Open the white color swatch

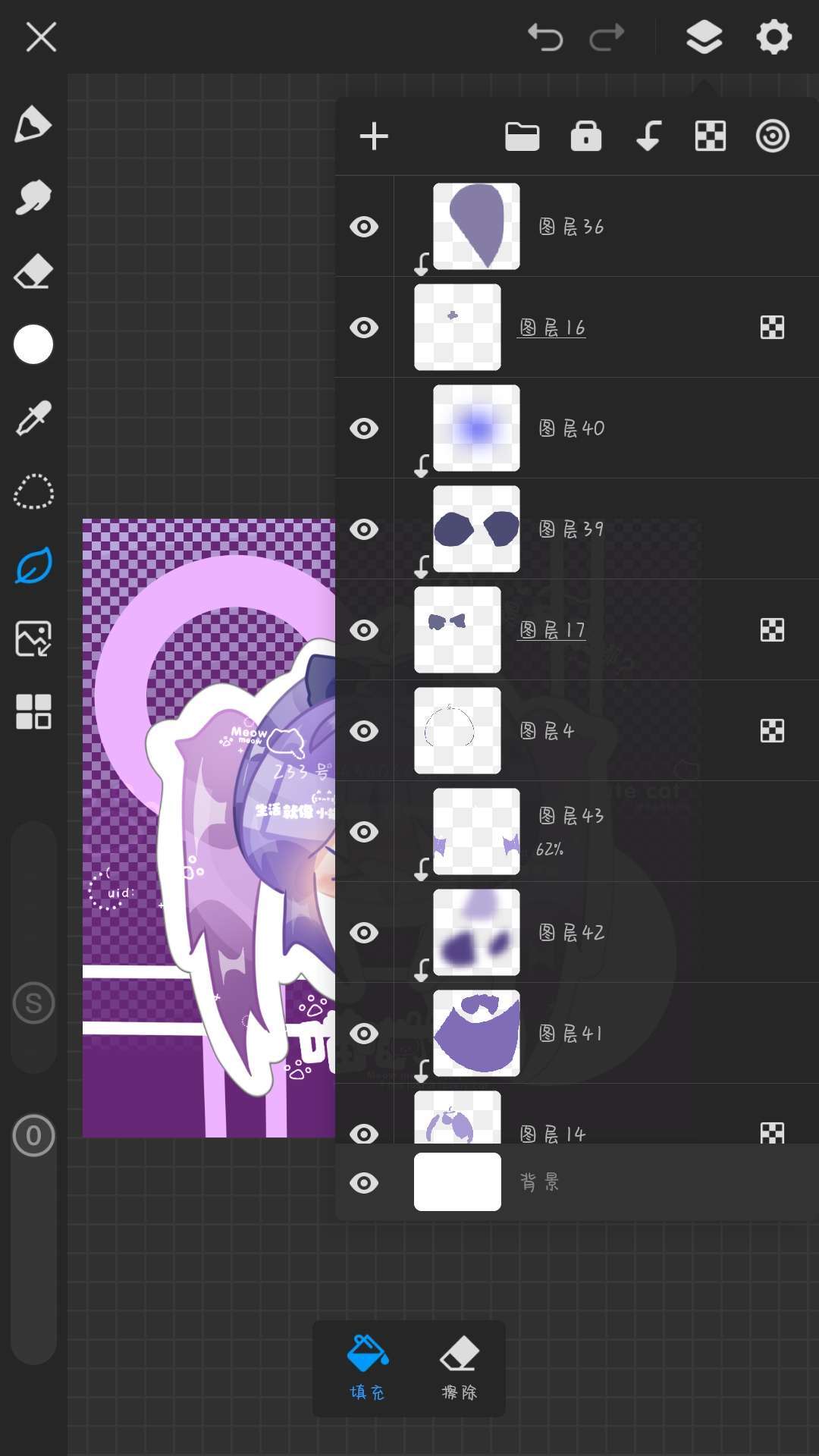(33, 345)
